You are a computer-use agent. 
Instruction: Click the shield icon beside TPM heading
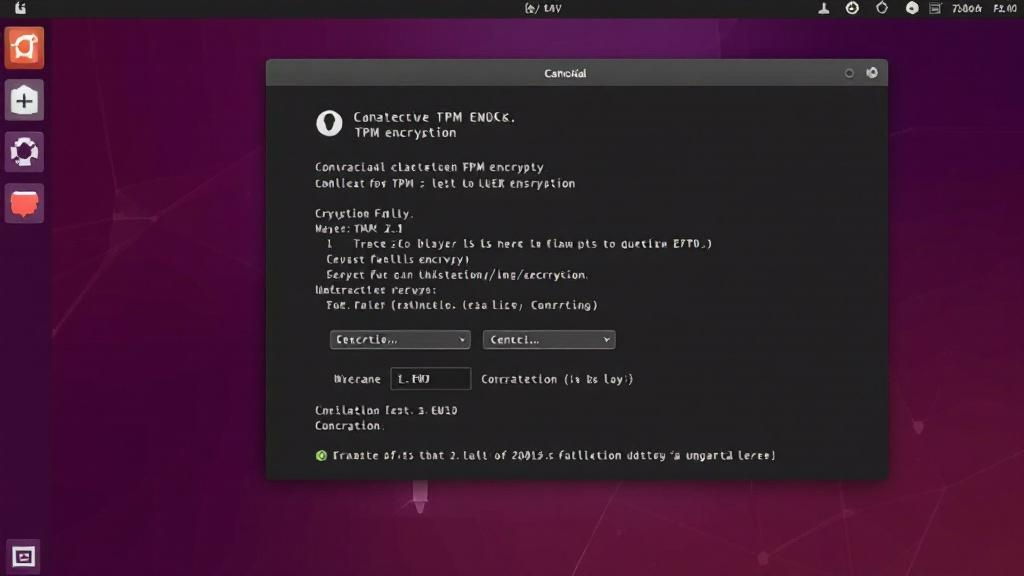point(329,123)
